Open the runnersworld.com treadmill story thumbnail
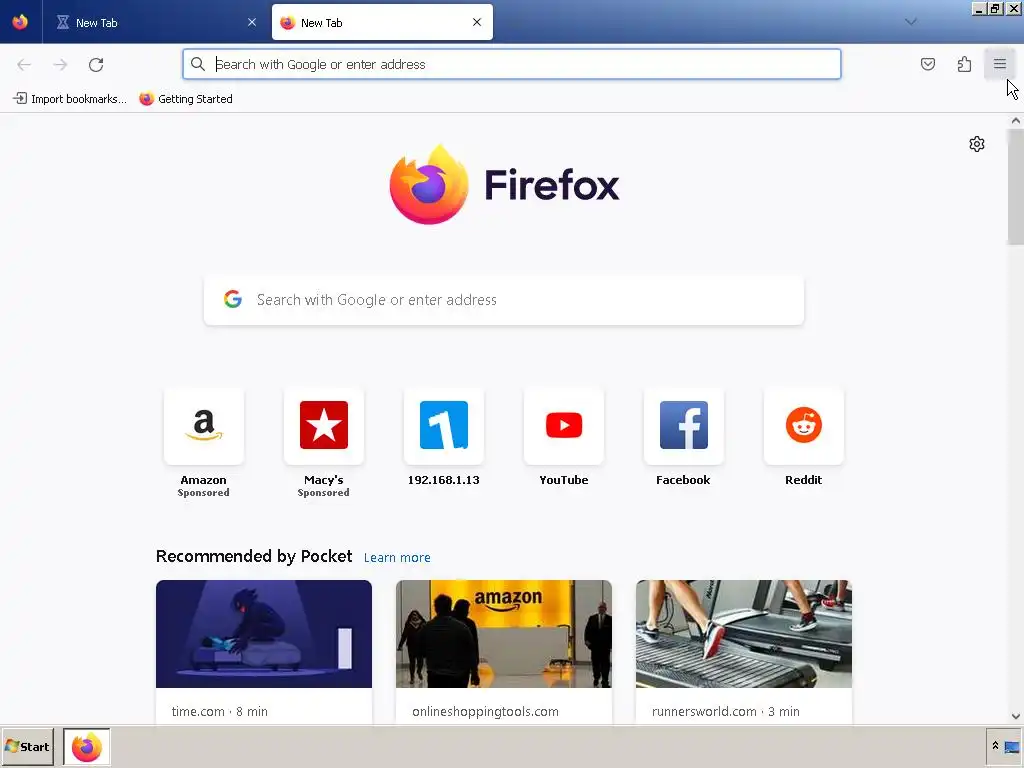Screen dimensions: 1024x768 [744, 633]
